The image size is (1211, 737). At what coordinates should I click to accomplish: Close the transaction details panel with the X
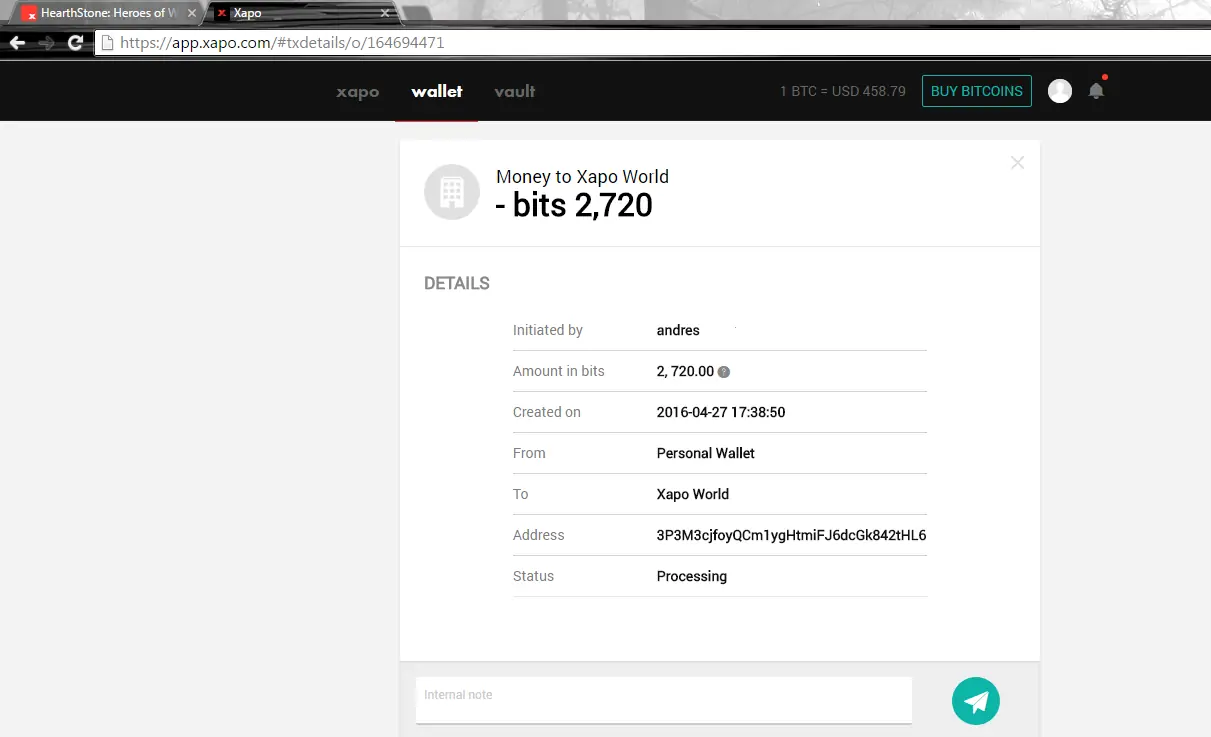pos(1017,162)
